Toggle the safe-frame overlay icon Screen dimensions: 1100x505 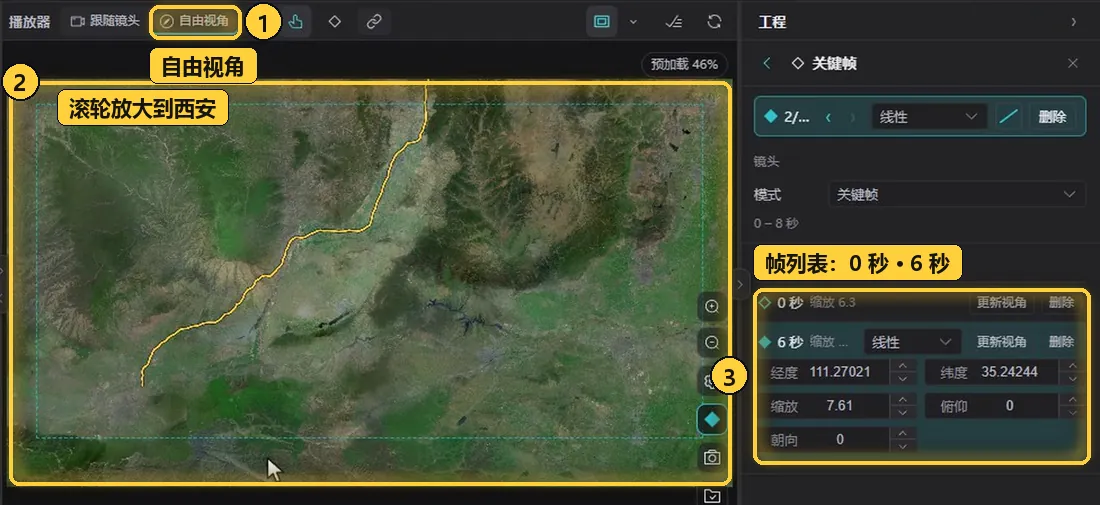click(602, 22)
